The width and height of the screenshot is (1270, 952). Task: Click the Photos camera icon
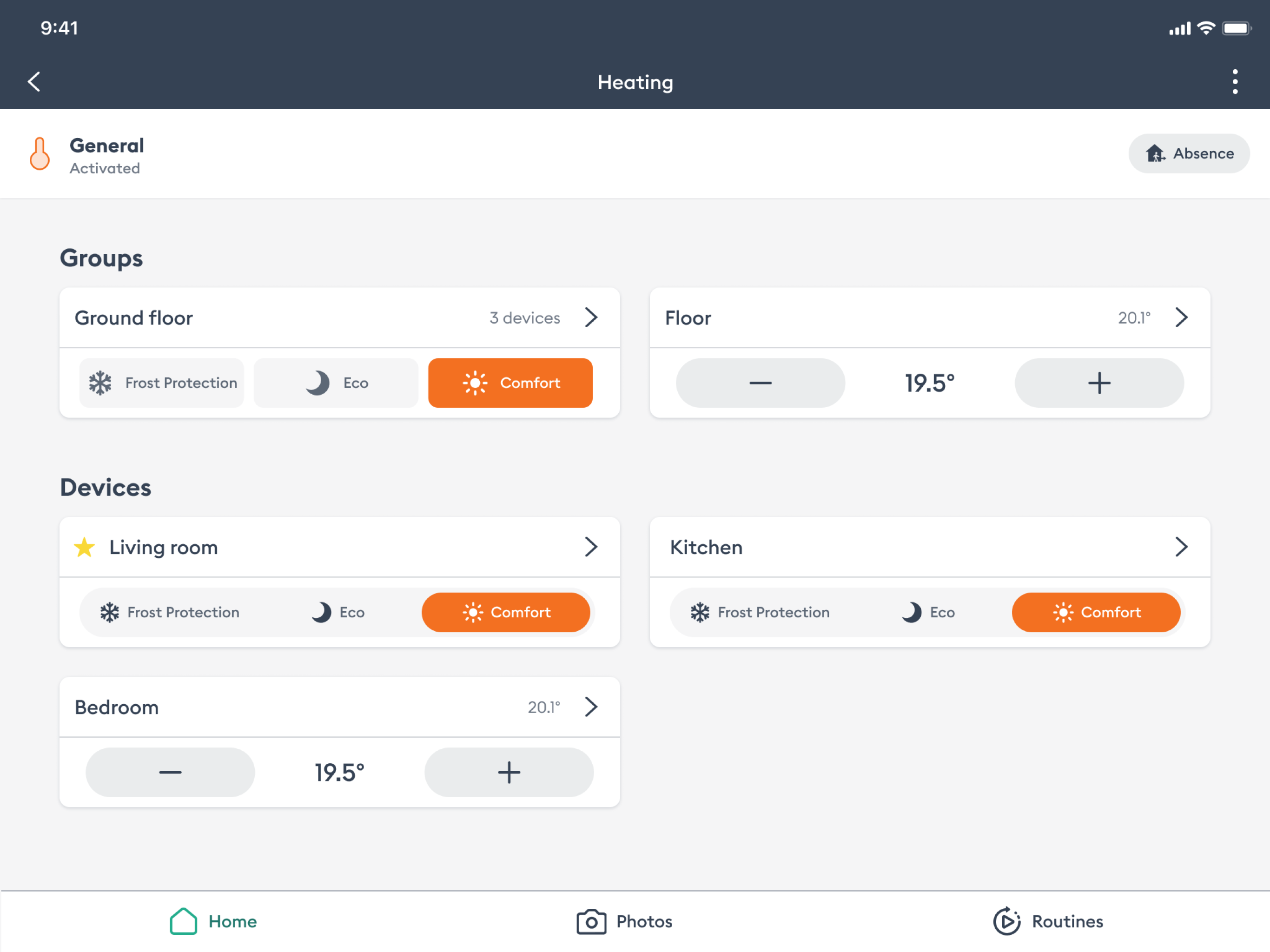591,921
